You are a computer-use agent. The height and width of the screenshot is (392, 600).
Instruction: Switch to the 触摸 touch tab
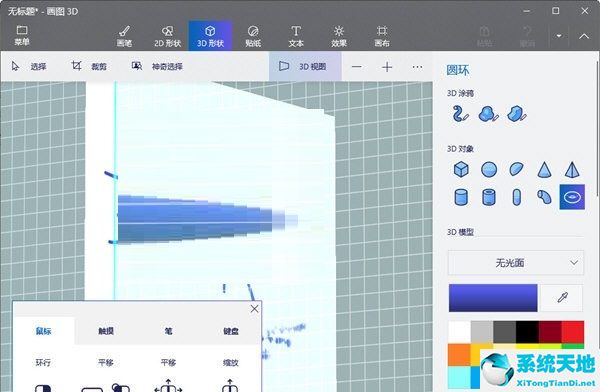[106, 331]
